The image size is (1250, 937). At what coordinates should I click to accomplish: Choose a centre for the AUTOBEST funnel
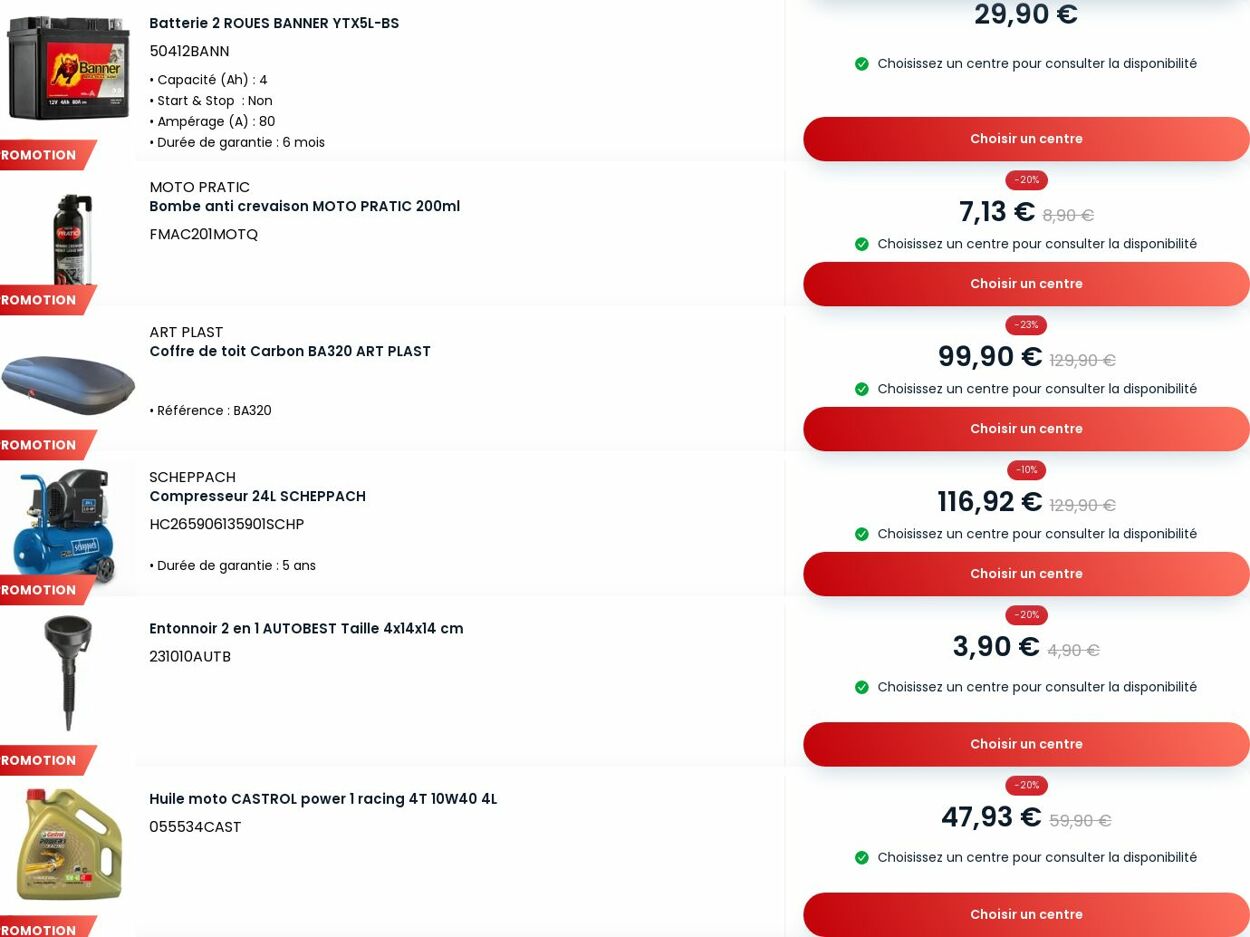[1026, 744]
